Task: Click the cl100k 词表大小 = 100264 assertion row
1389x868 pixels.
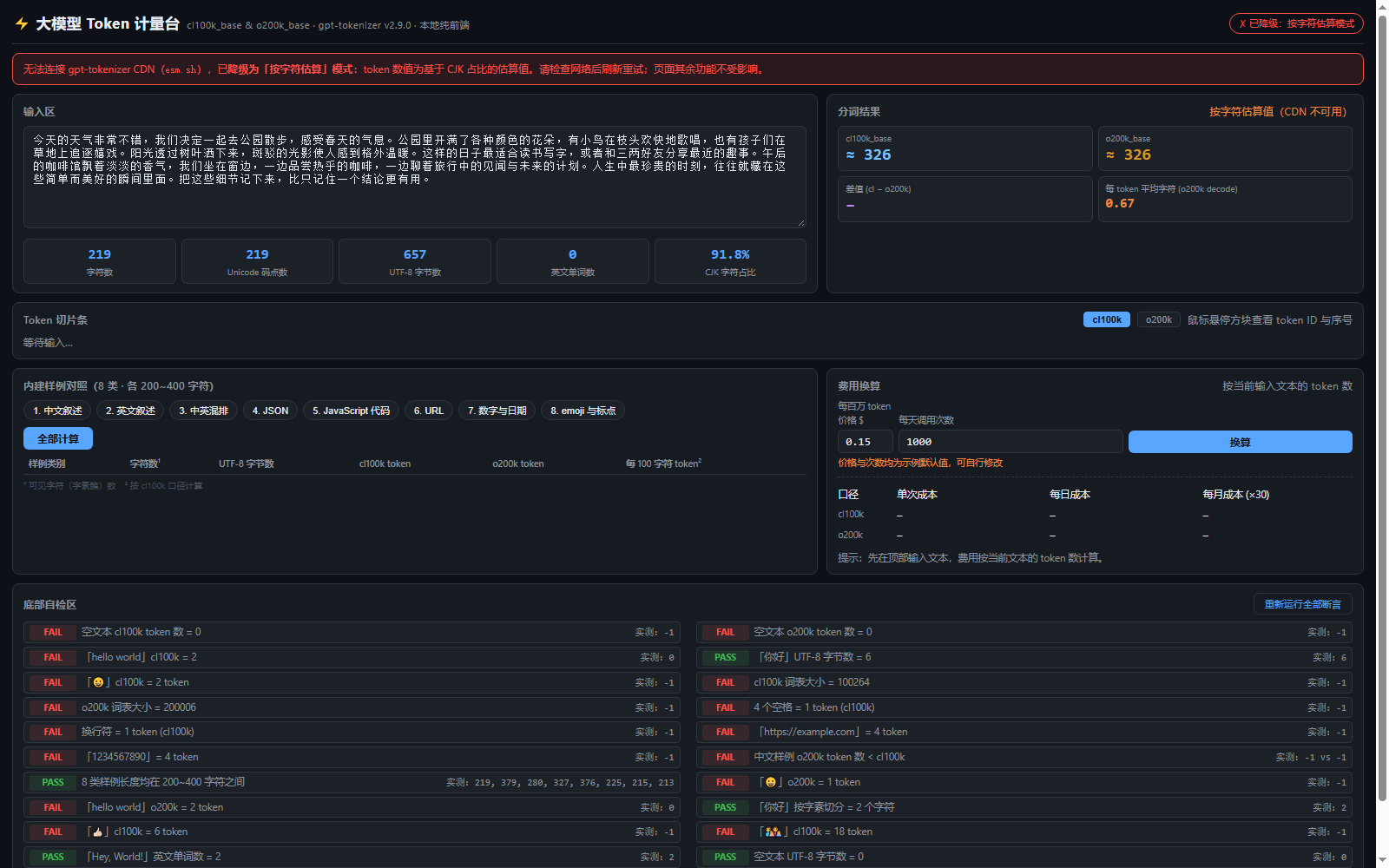Action: 1024,682
